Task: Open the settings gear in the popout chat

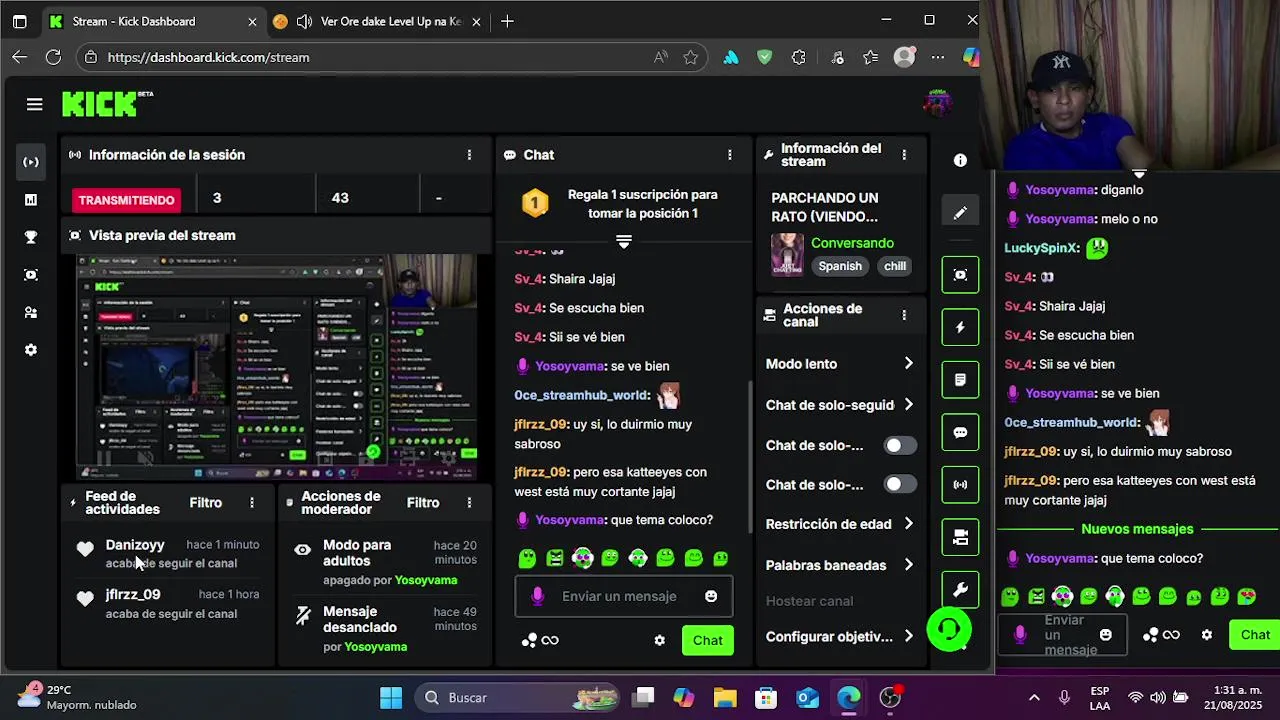Action: coord(1207,635)
